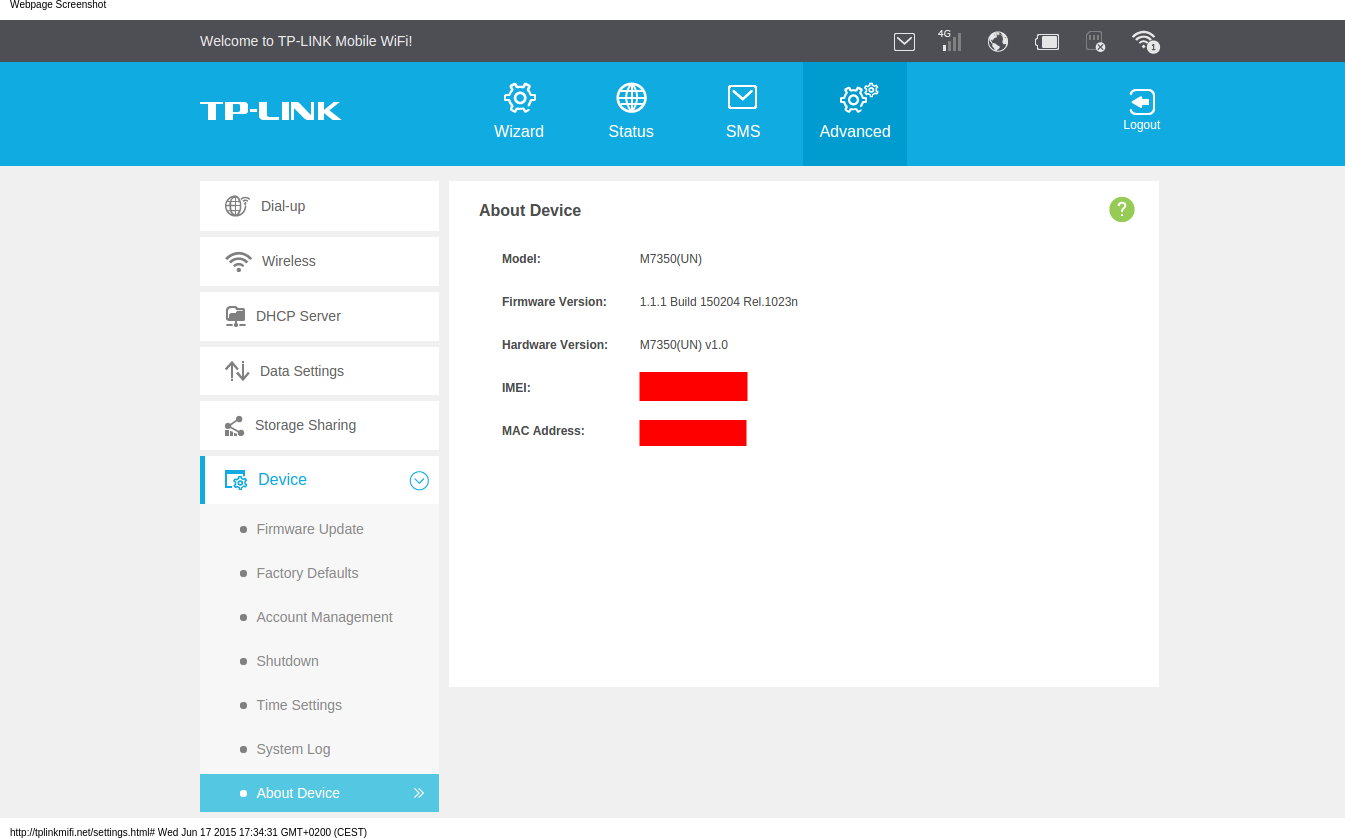Switch to the Status tab
Viewport: 1345px width, 838px height.
(631, 112)
